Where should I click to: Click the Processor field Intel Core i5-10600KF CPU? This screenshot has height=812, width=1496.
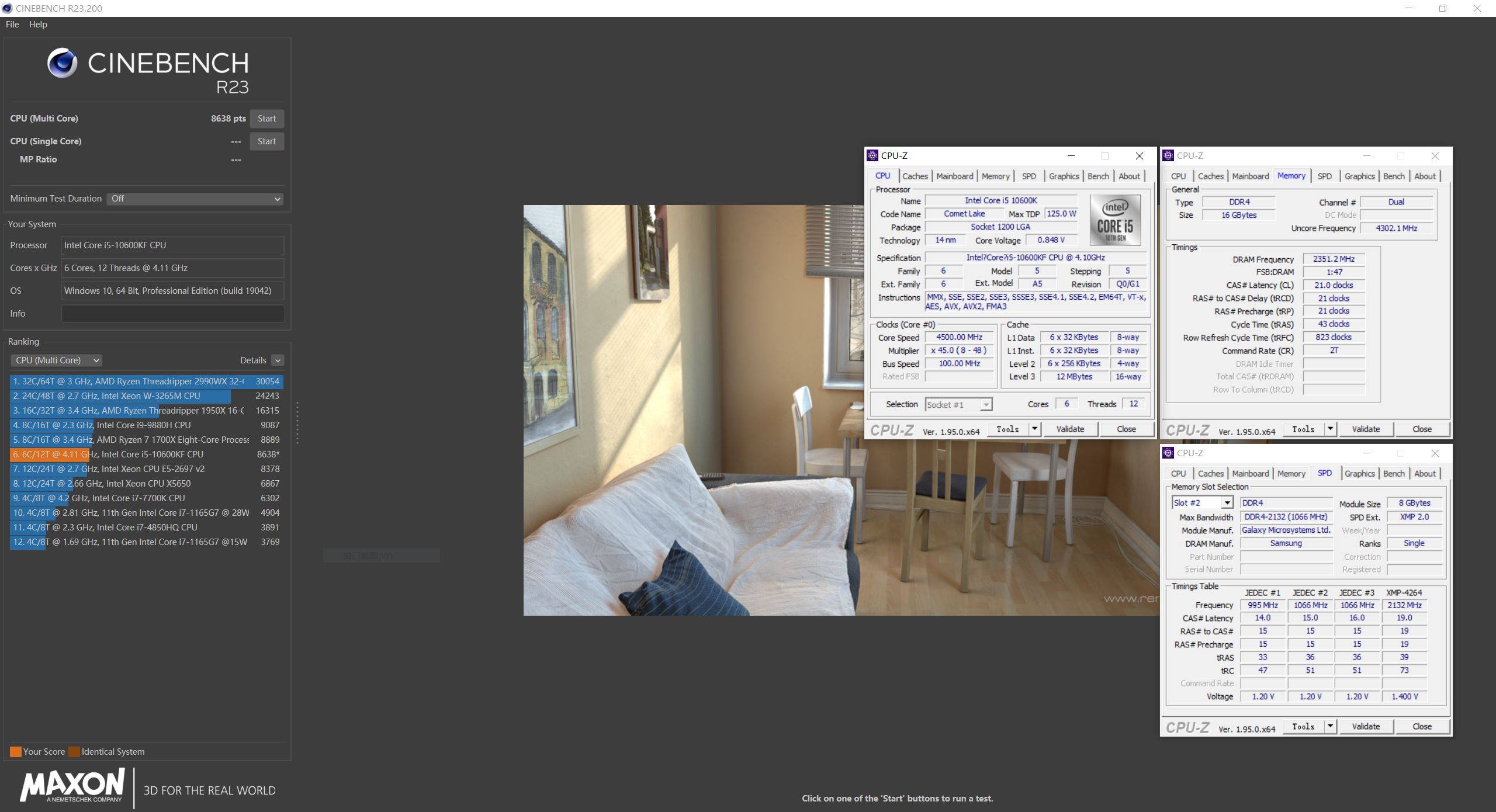pos(173,245)
